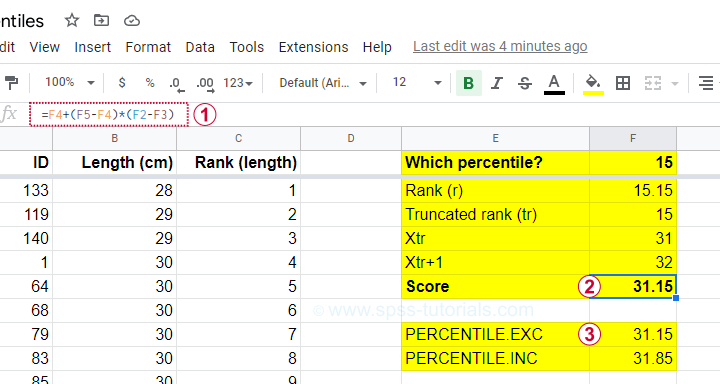
Task: Open the Tools menu
Action: click(x=247, y=47)
